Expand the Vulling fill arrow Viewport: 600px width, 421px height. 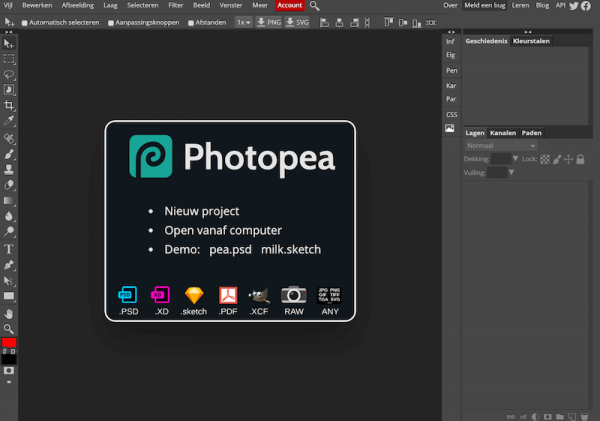coord(511,172)
